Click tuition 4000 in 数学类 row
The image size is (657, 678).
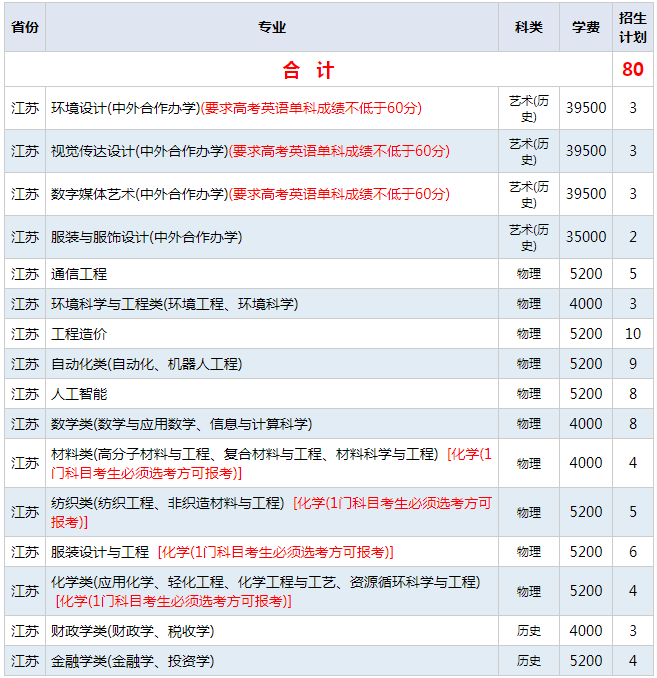tap(586, 424)
